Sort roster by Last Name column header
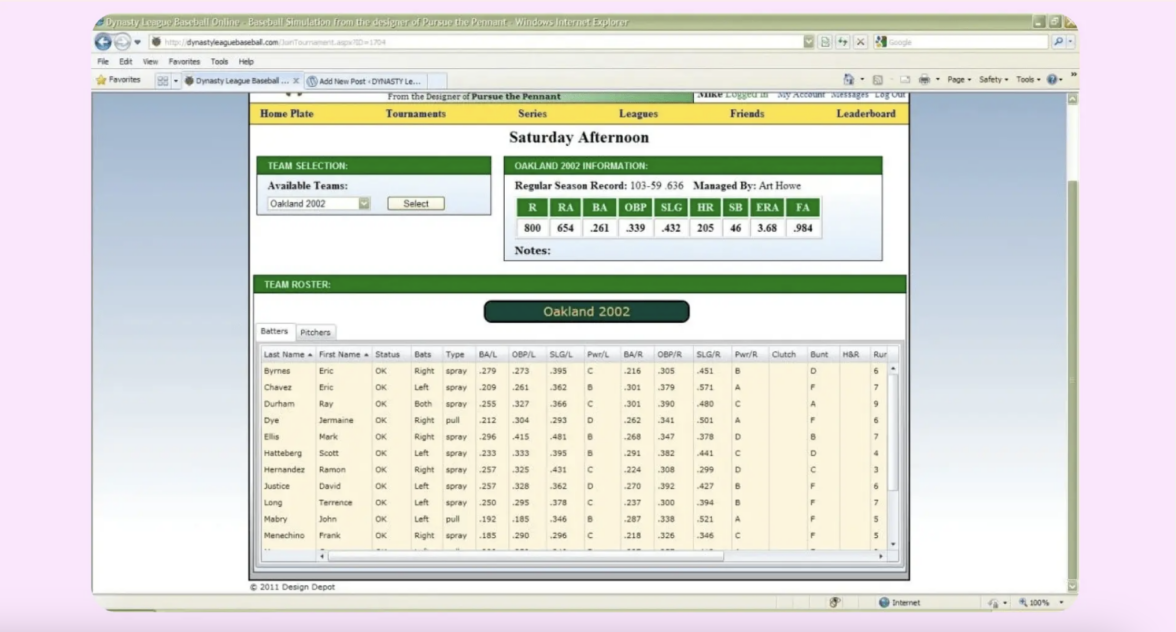 (285, 354)
